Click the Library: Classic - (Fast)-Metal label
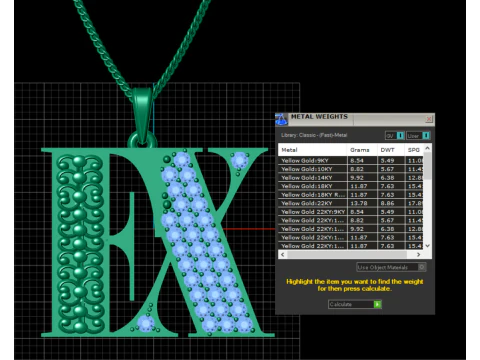This screenshot has height=360, width=480. (x=314, y=135)
